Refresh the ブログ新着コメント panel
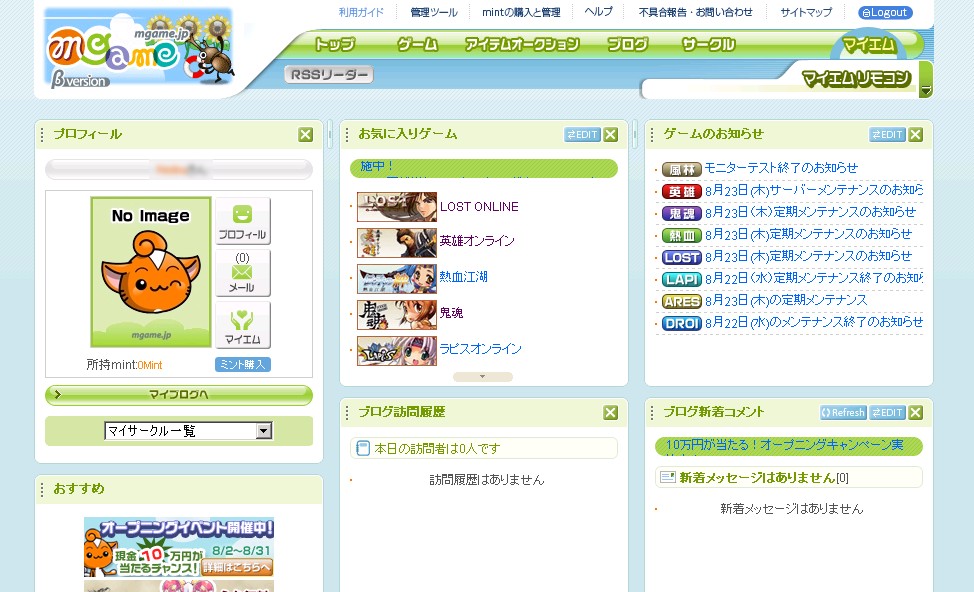 [x=842, y=413]
